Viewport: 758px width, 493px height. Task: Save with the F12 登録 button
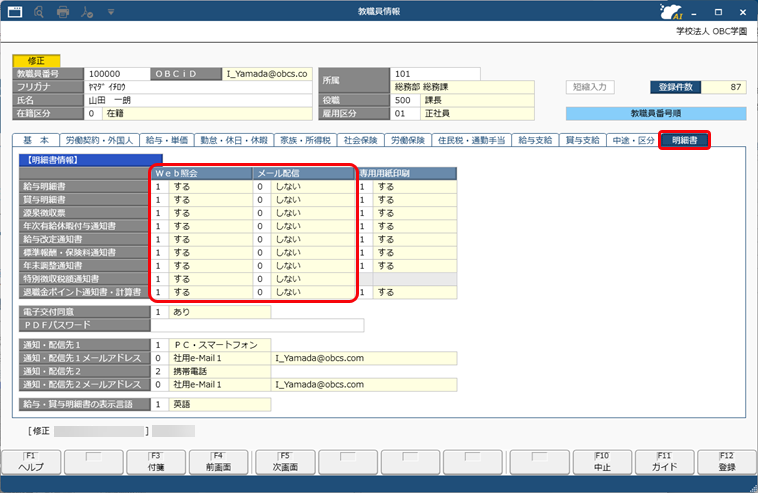click(x=727, y=462)
